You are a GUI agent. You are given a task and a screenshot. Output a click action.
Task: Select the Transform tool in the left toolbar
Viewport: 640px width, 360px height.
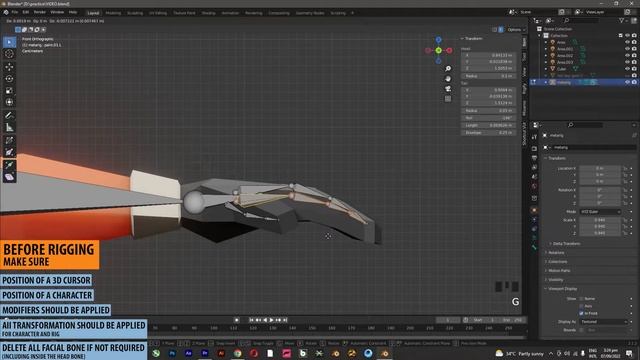point(9,102)
